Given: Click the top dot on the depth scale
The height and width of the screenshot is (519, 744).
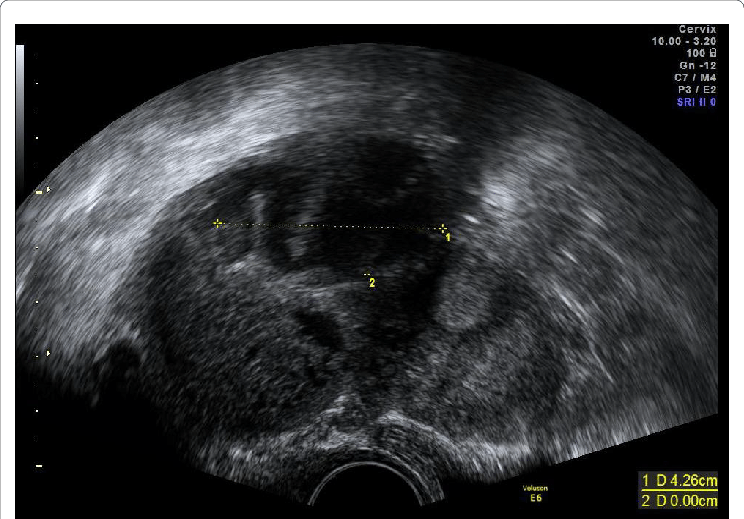Looking at the screenshot, I should coord(38,83).
